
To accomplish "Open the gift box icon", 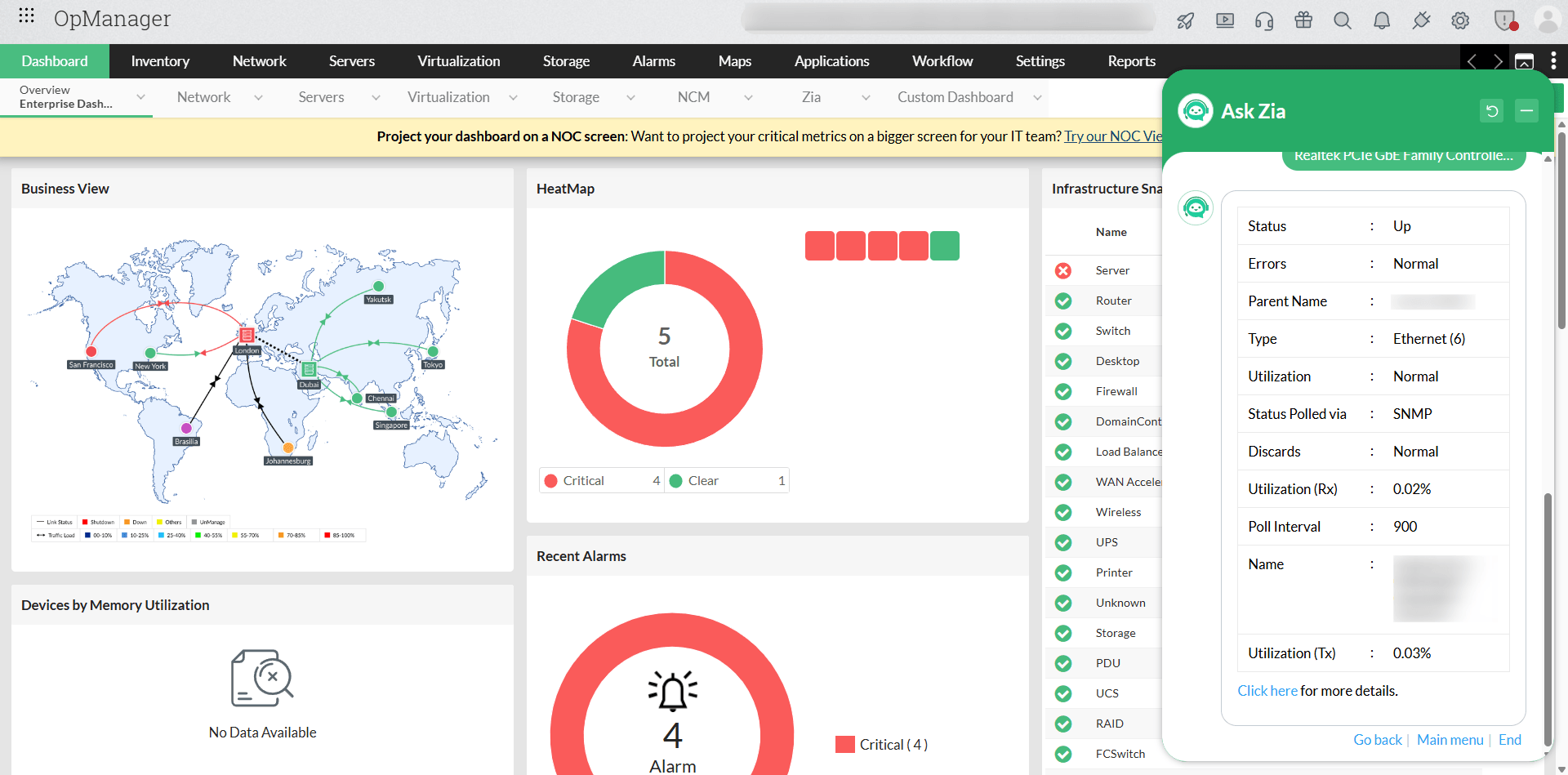I will pos(1303,20).
